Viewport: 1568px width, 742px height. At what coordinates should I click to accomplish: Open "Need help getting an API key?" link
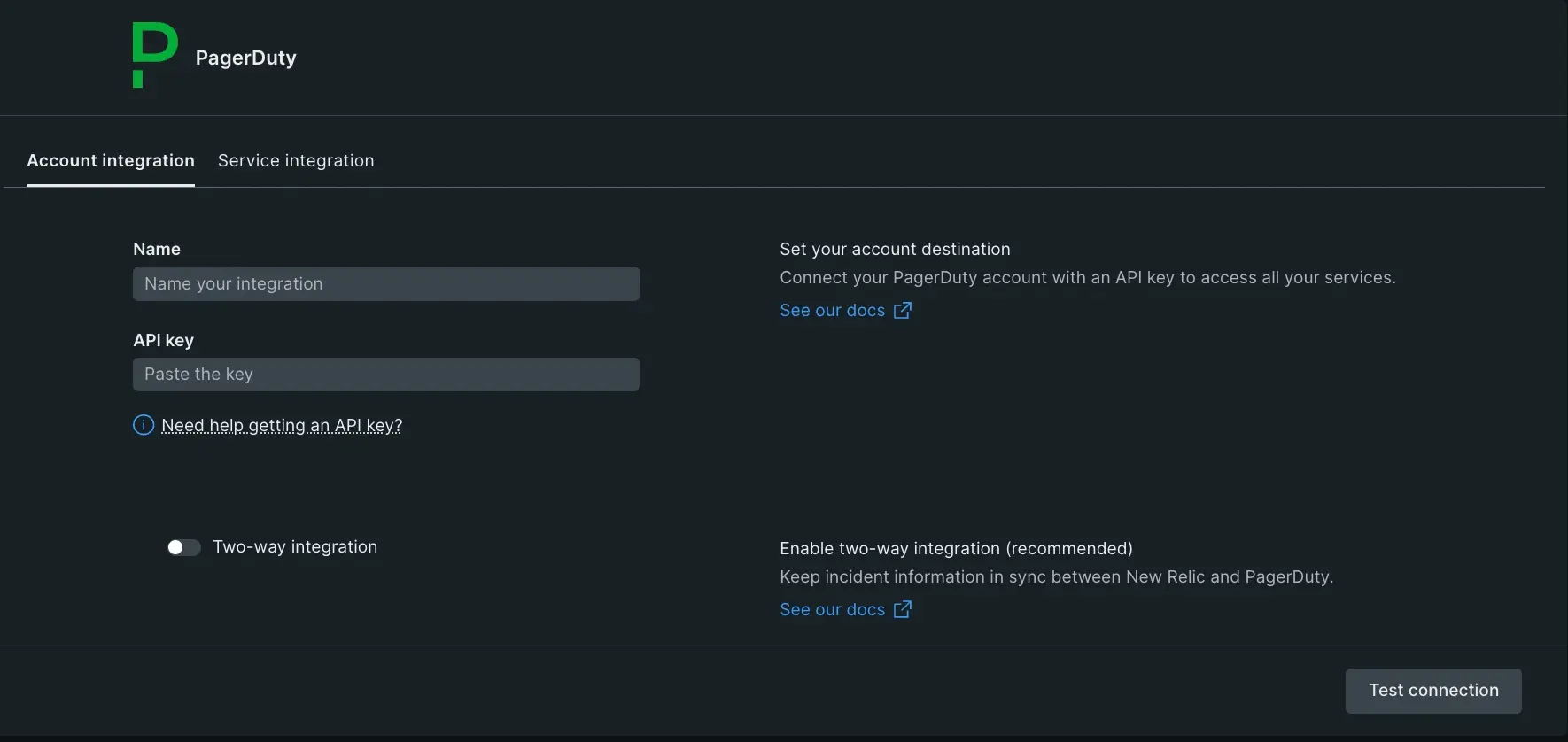(282, 426)
